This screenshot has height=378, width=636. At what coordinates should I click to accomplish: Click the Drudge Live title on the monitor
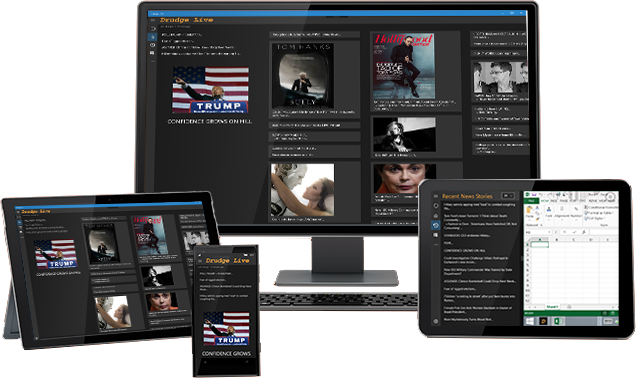tap(186, 20)
